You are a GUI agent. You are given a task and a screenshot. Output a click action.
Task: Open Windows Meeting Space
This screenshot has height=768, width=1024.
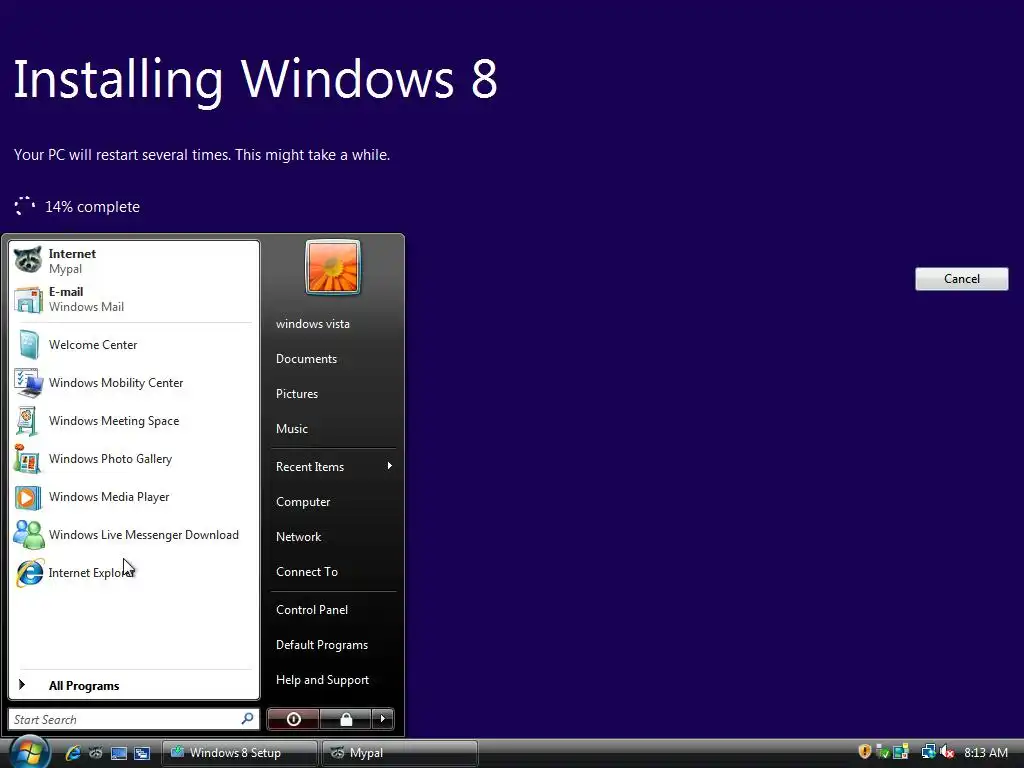[134, 421]
